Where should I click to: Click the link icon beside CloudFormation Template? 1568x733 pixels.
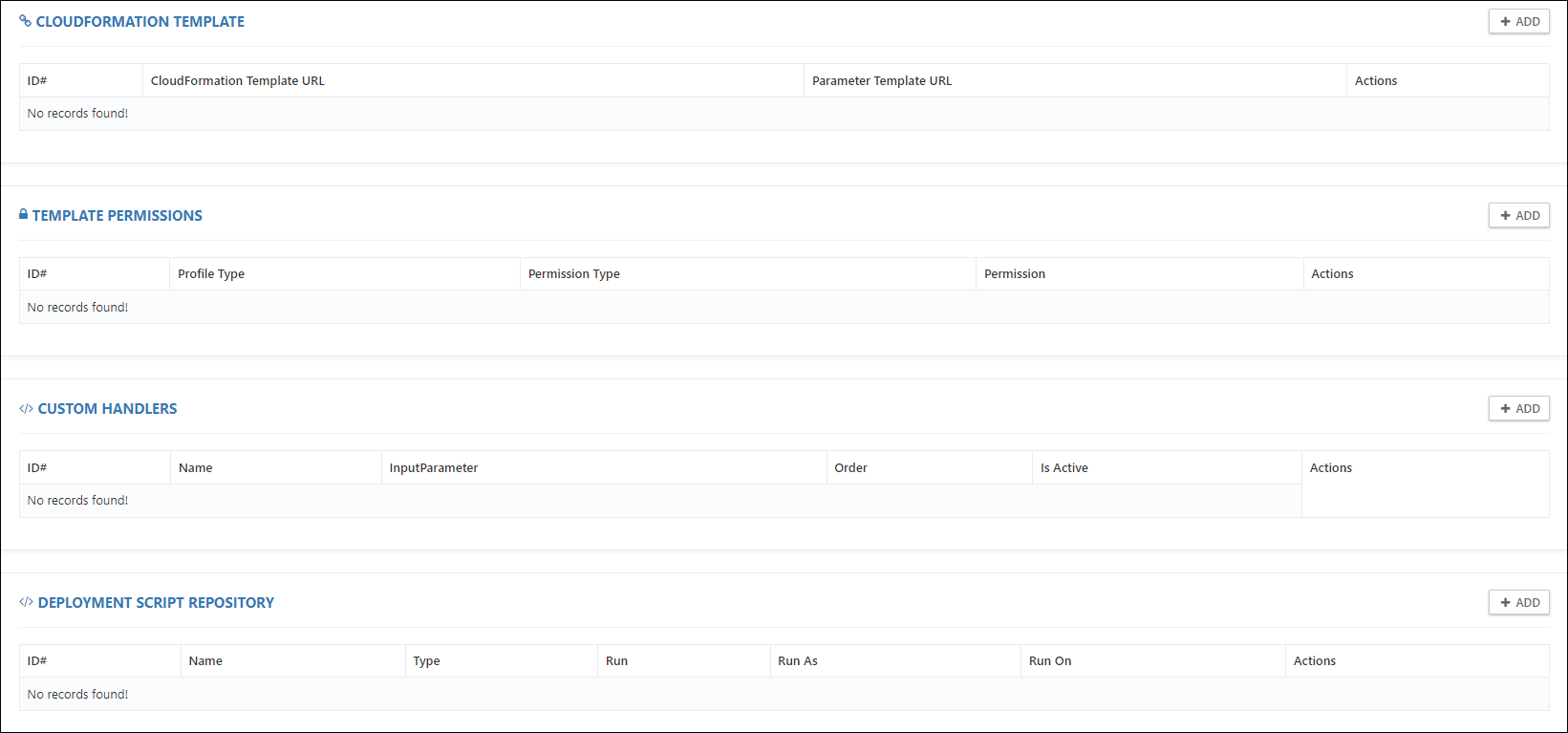pos(26,21)
